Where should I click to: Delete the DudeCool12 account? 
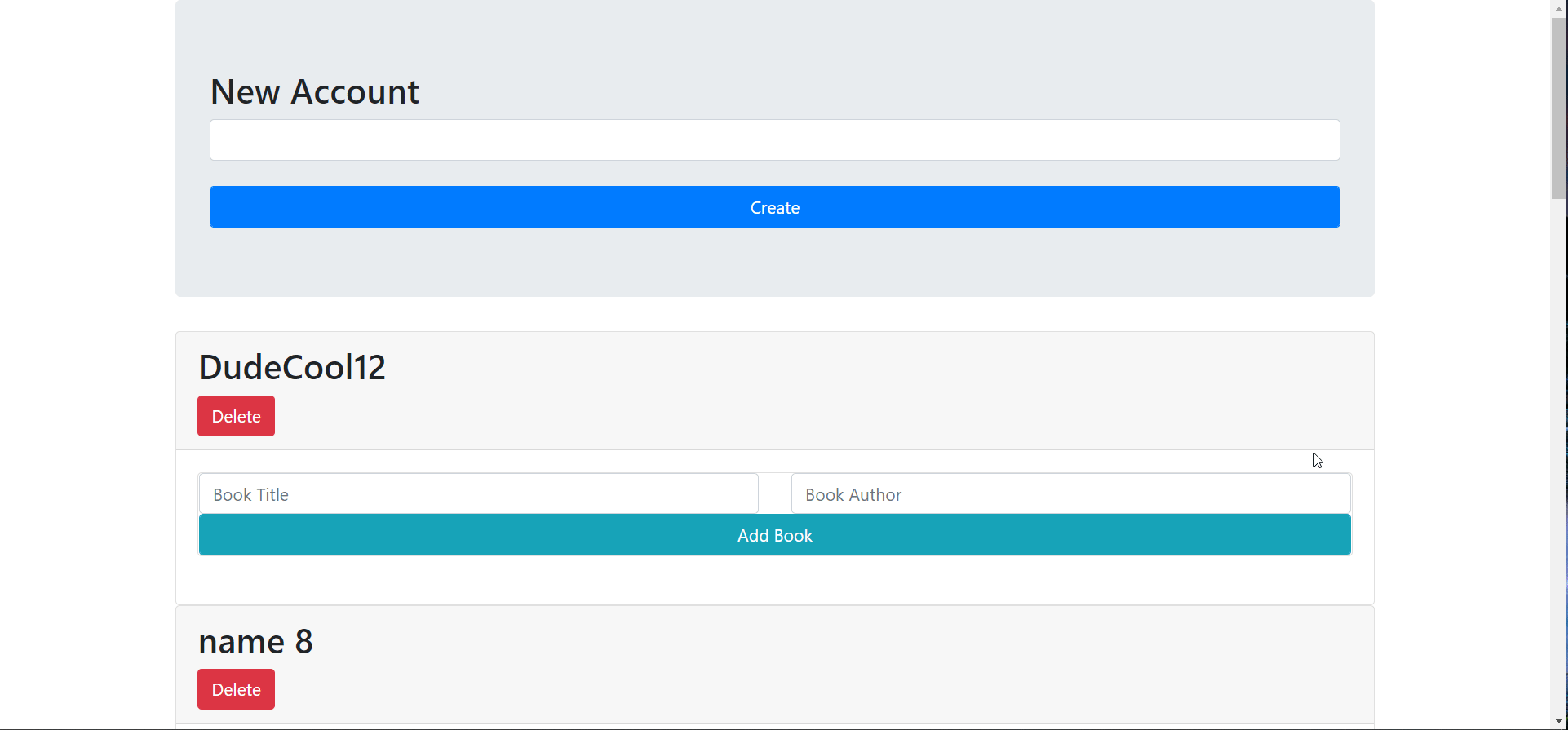click(236, 416)
